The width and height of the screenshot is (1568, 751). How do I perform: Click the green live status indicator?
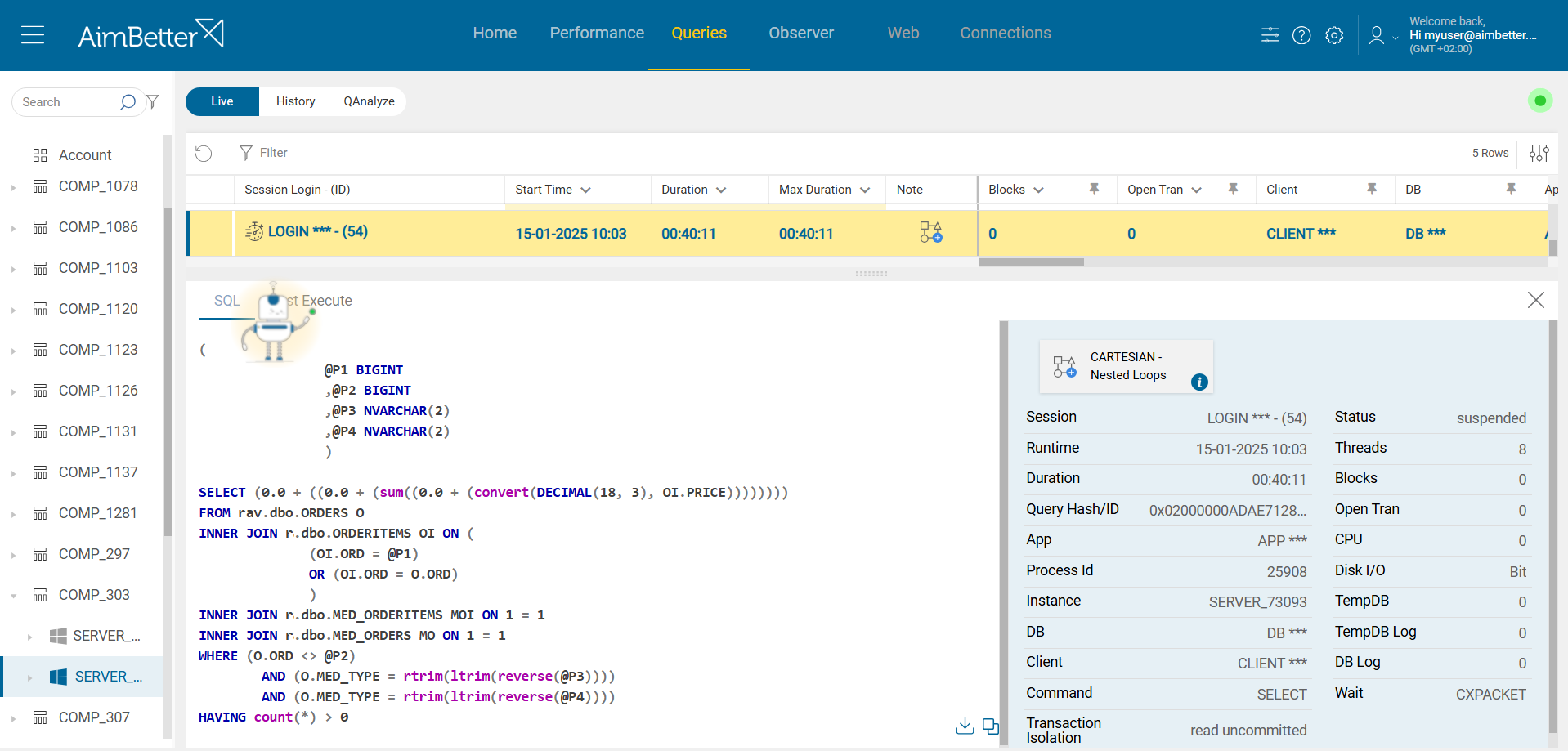tap(1540, 101)
